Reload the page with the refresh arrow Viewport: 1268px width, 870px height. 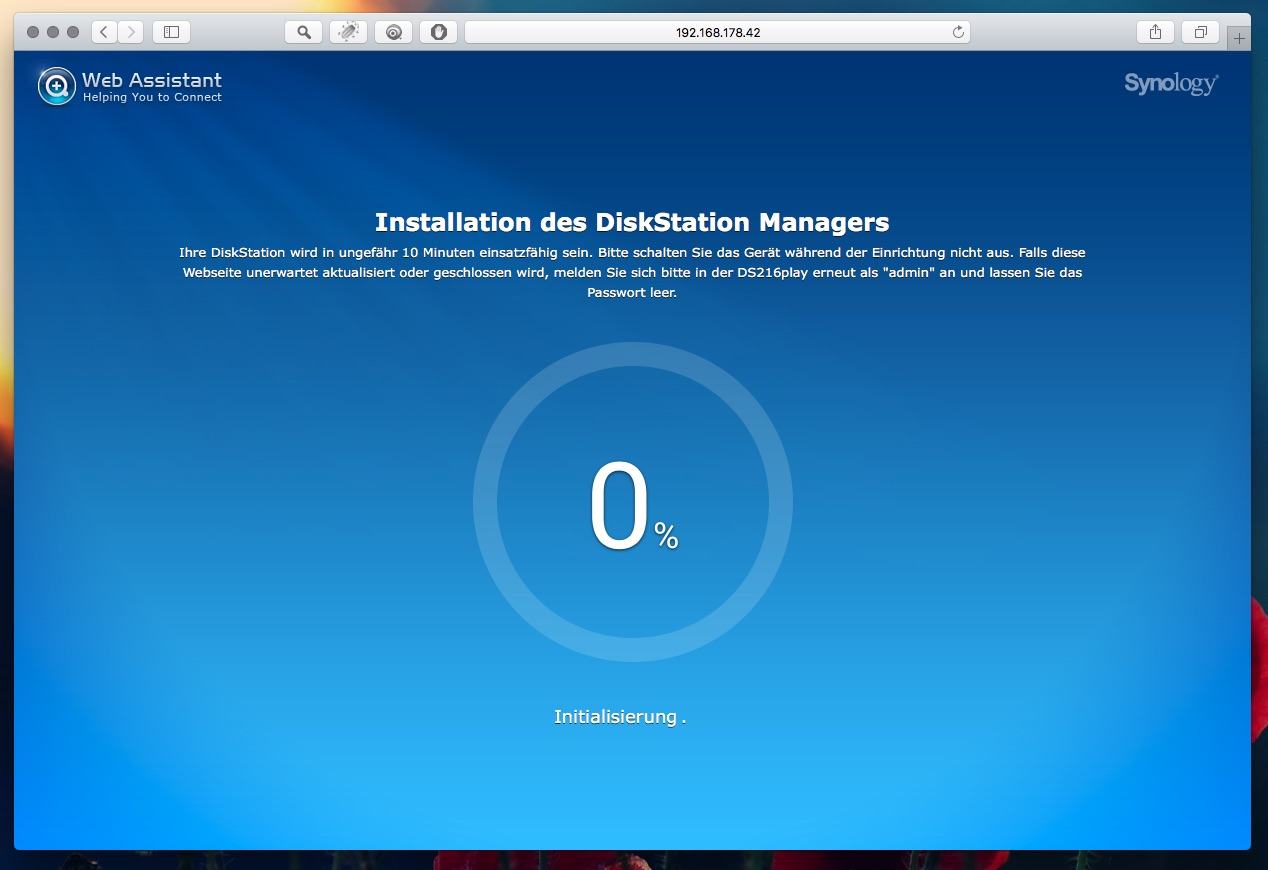tap(958, 32)
